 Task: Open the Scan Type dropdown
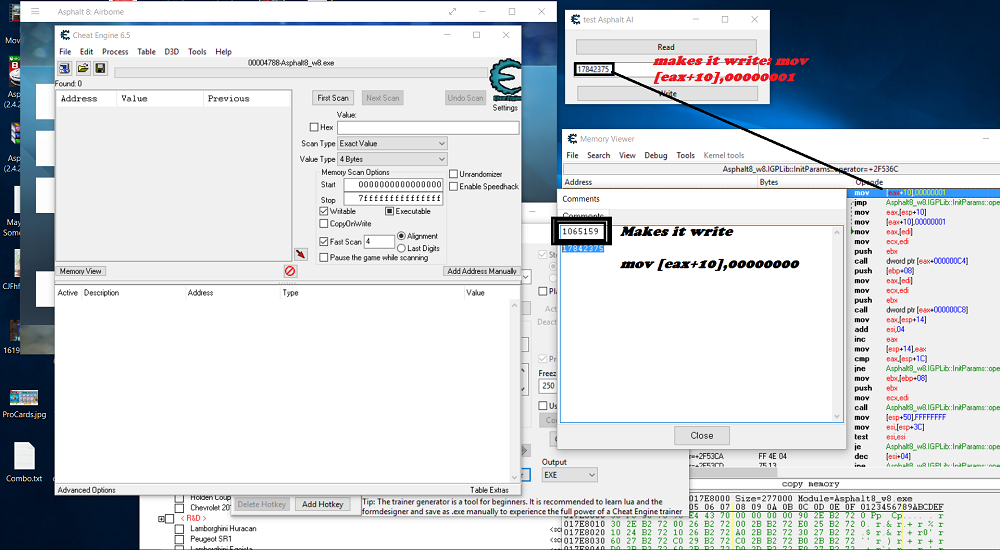(x=392, y=144)
